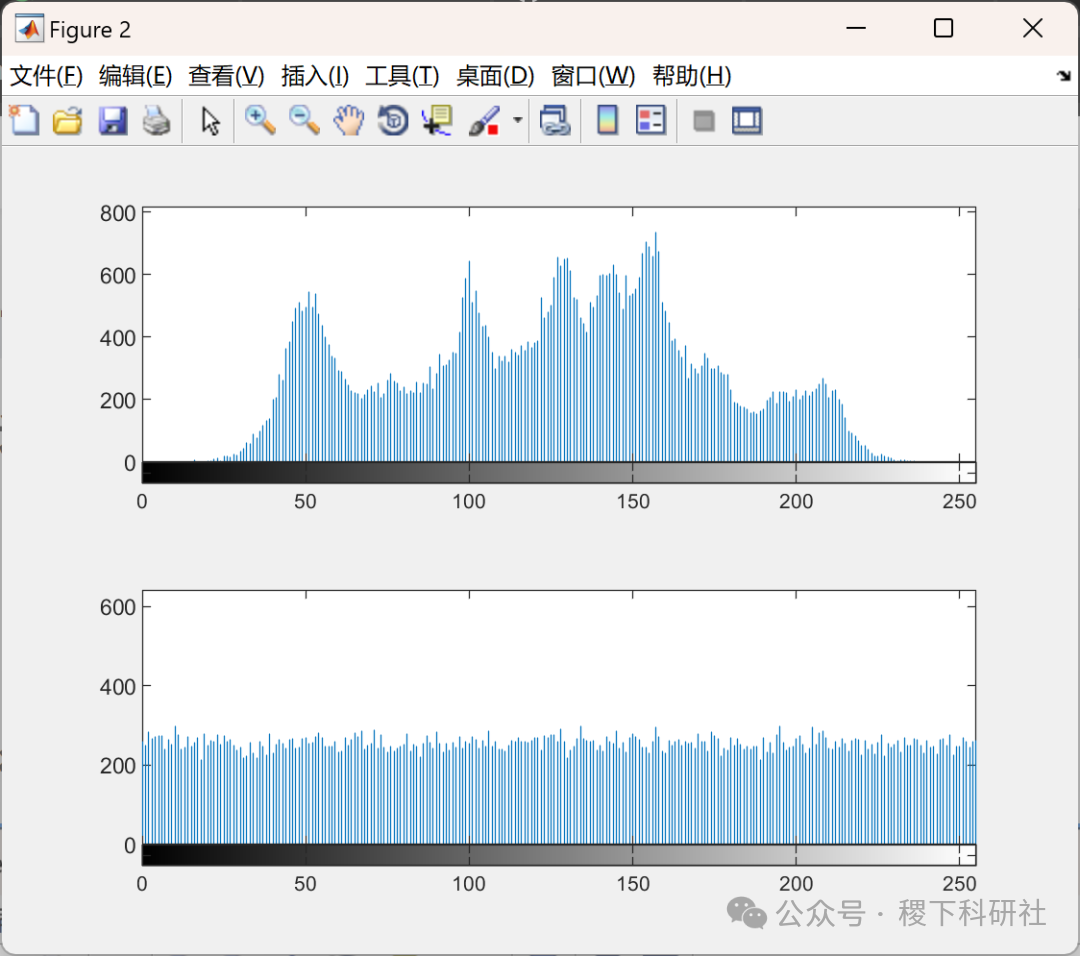Toggle Zoom In mode

pos(260,120)
